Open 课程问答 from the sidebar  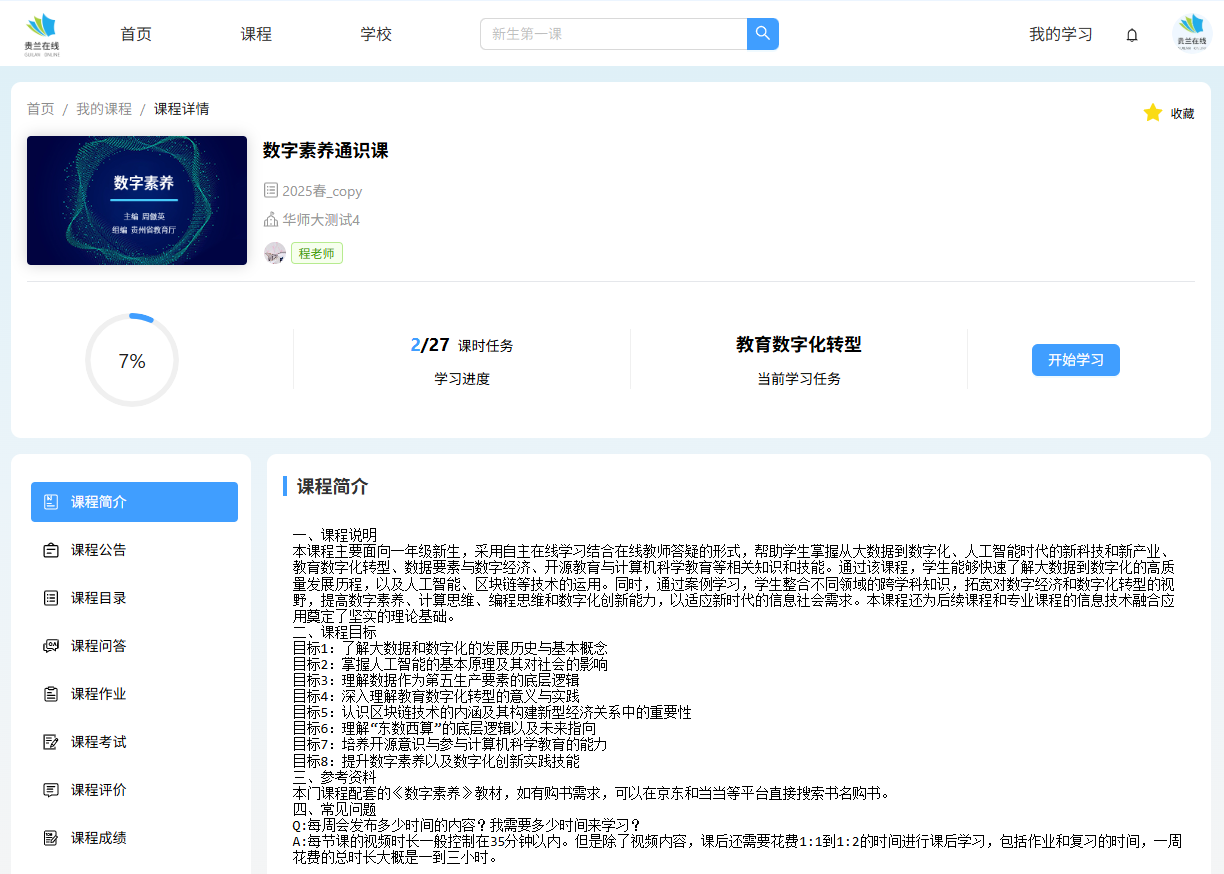coord(98,646)
